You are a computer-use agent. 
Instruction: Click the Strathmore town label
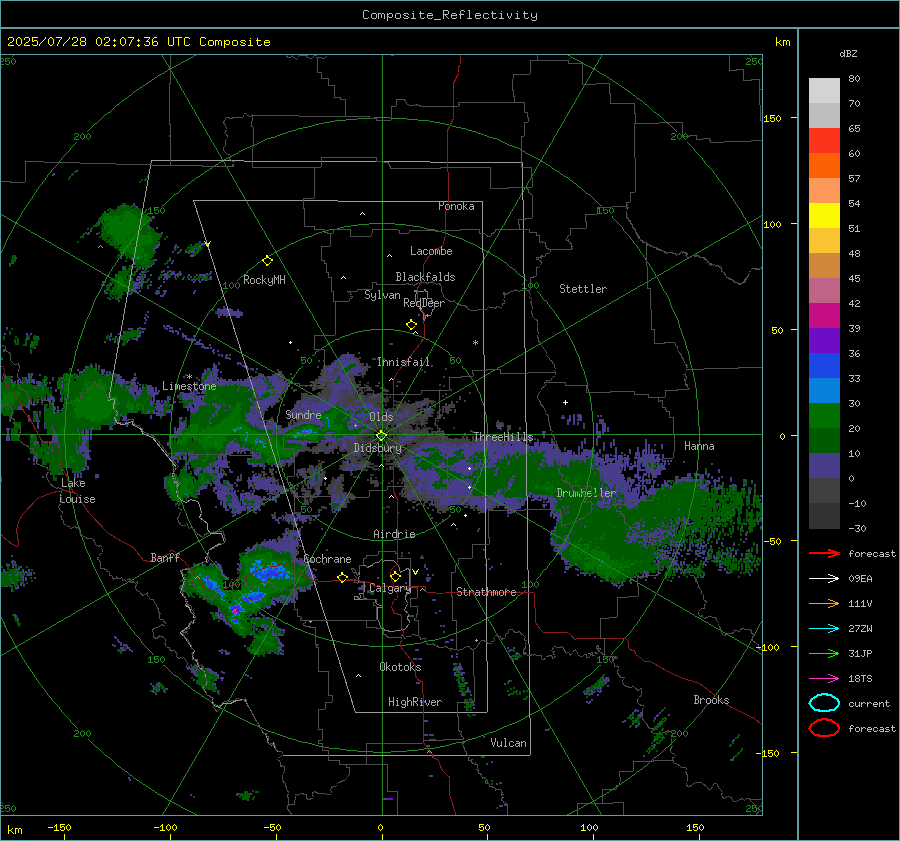click(x=486, y=592)
